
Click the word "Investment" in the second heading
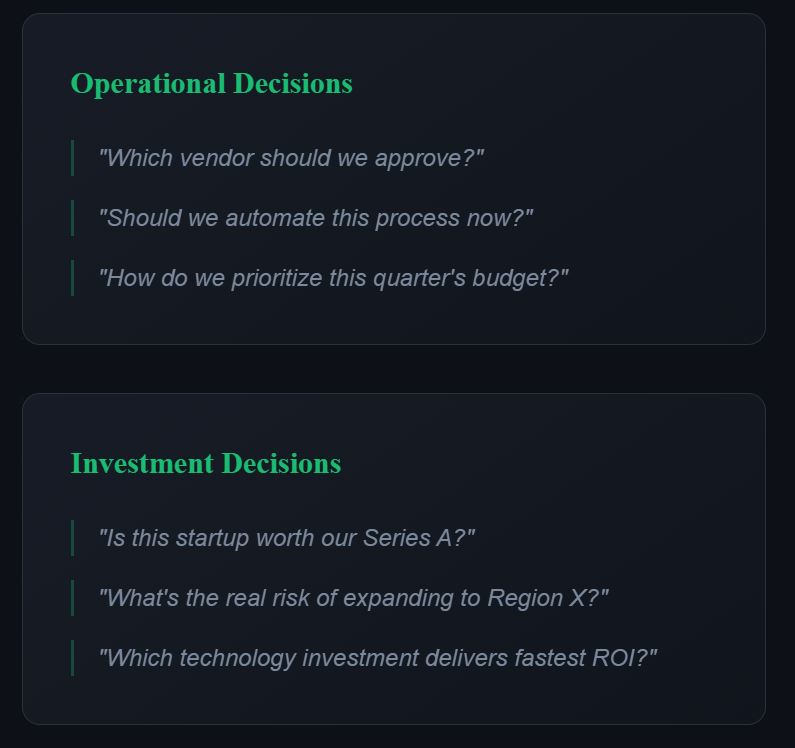point(142,464)
